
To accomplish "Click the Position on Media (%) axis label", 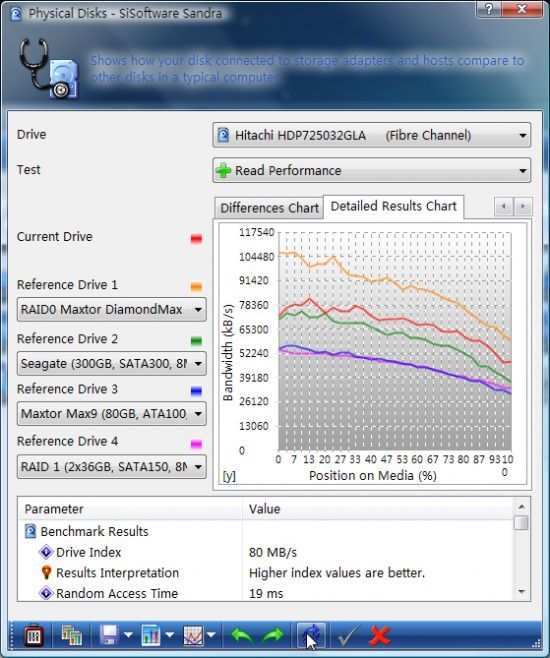I will pos(373,475).
